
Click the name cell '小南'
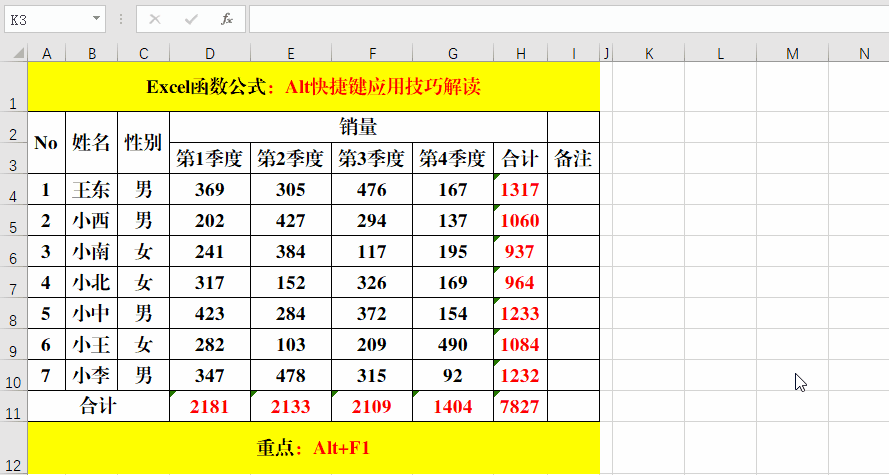click(92, 251)
